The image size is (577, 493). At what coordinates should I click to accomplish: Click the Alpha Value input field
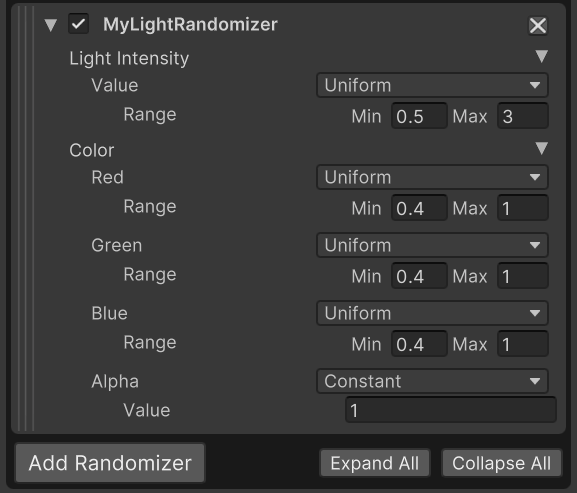tap(451, 410)
